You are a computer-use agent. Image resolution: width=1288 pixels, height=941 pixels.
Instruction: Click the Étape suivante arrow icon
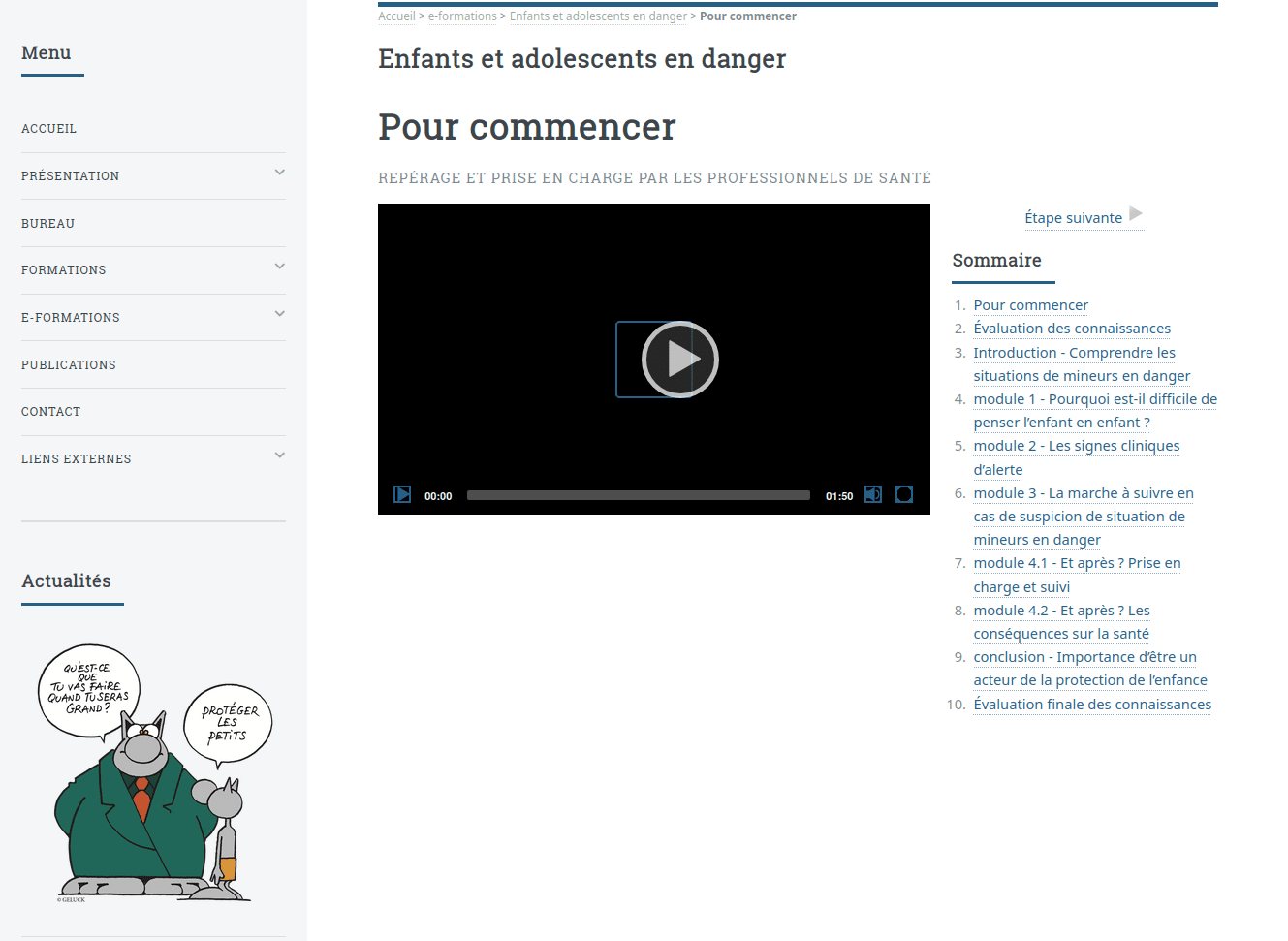1136,214
